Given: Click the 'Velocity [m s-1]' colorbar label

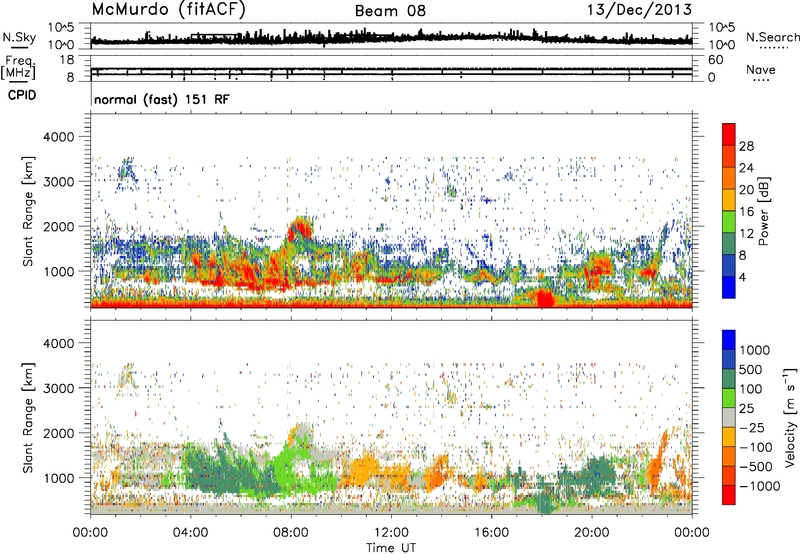Looking at the screenshot, I should pos(789,417).
